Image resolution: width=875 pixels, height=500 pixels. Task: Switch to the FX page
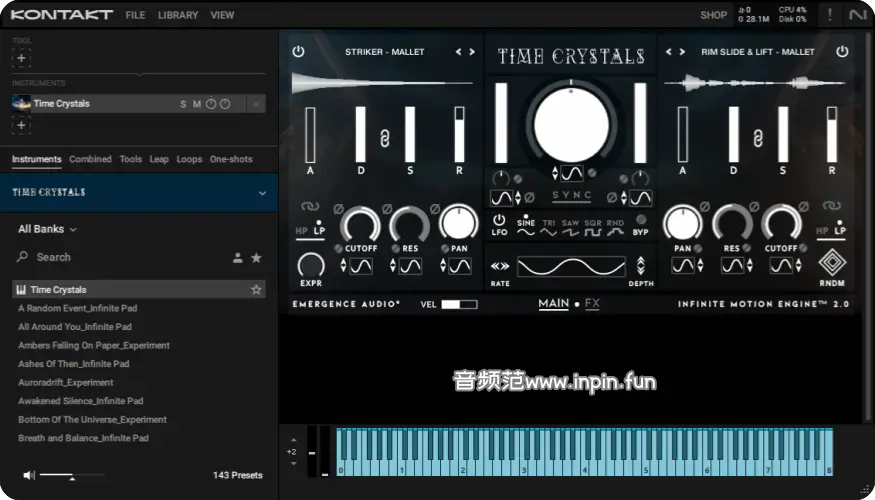[x=592, y=304]
